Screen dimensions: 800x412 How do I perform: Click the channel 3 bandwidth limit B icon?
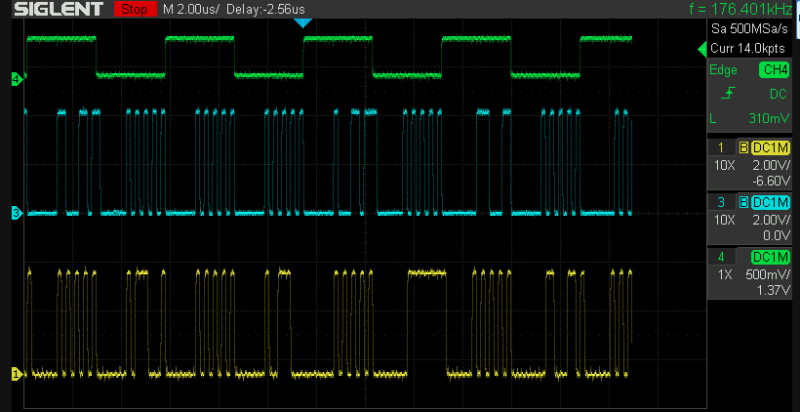744,202
